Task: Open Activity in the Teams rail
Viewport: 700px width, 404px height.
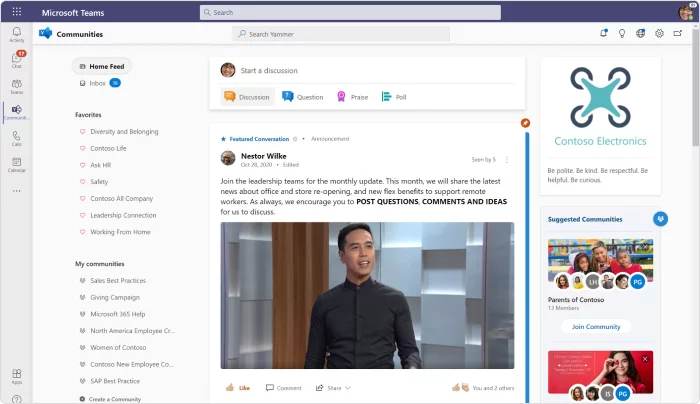Action: [17, 34]
